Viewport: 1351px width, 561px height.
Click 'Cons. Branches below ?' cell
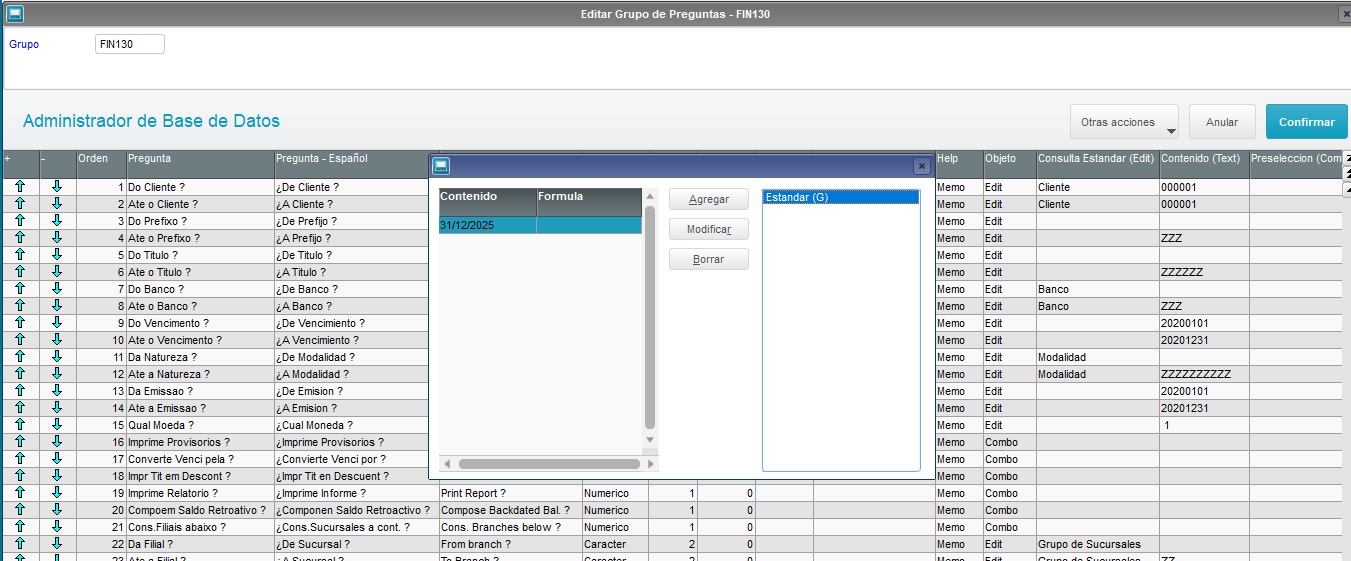[x=510, y=527]
